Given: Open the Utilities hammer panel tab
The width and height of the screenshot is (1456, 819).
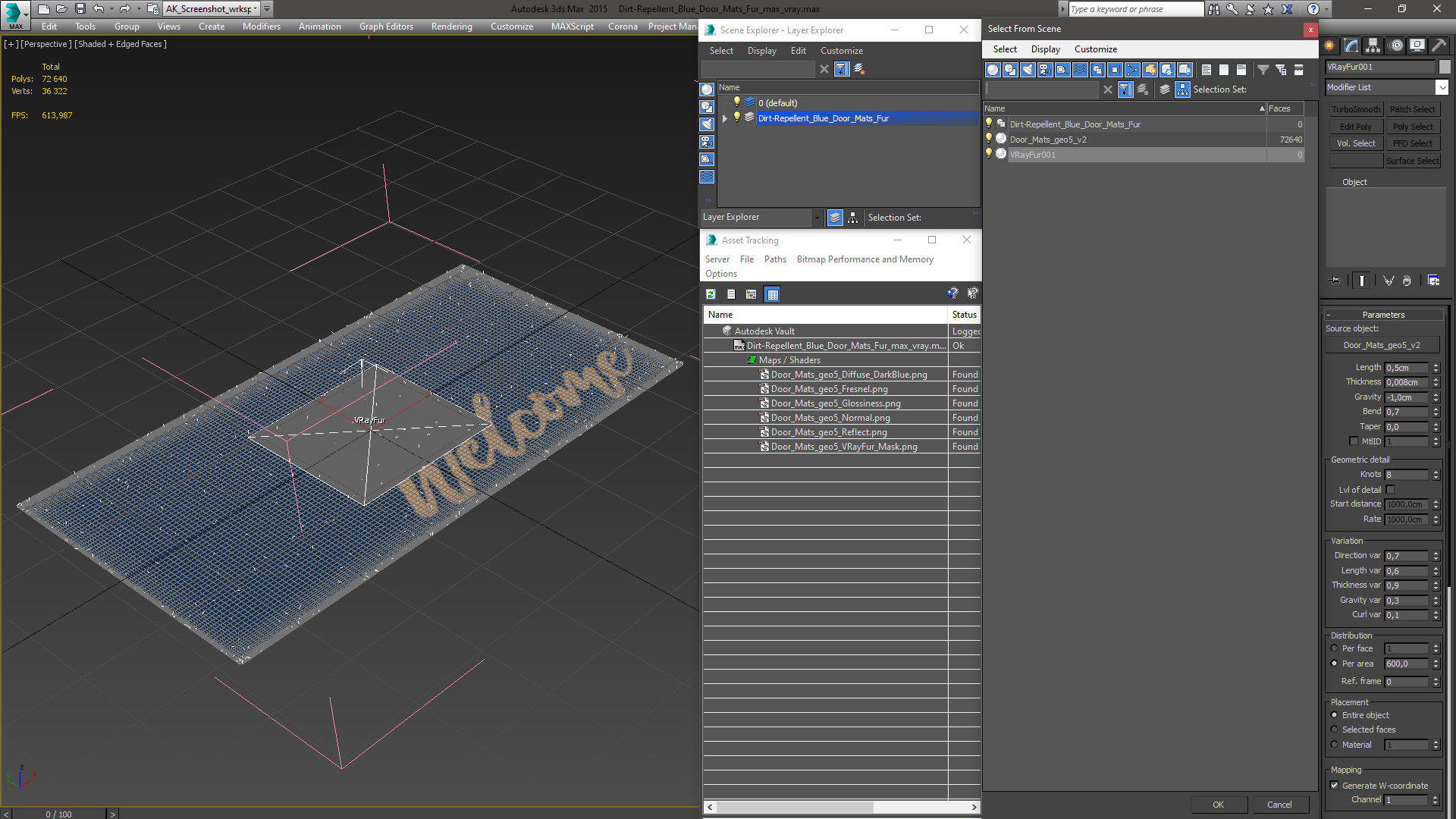Looking at the screenshot, I should click(x=1438, y=45).
